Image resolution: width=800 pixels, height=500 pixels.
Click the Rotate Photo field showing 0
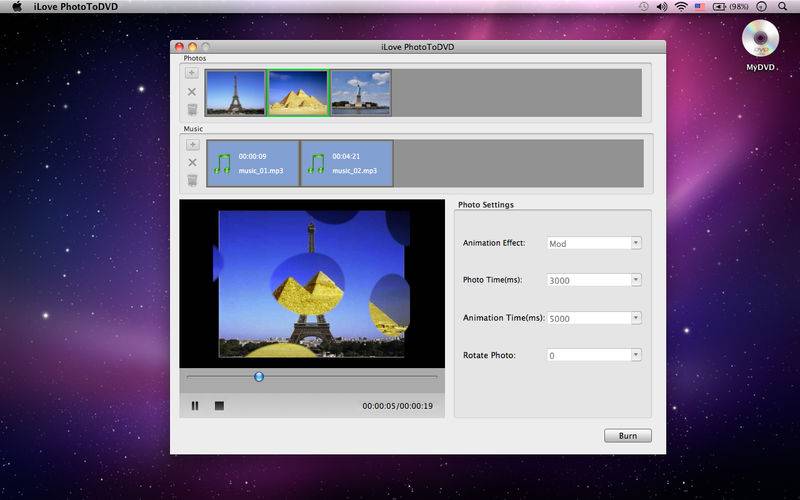tap(589, 355)
